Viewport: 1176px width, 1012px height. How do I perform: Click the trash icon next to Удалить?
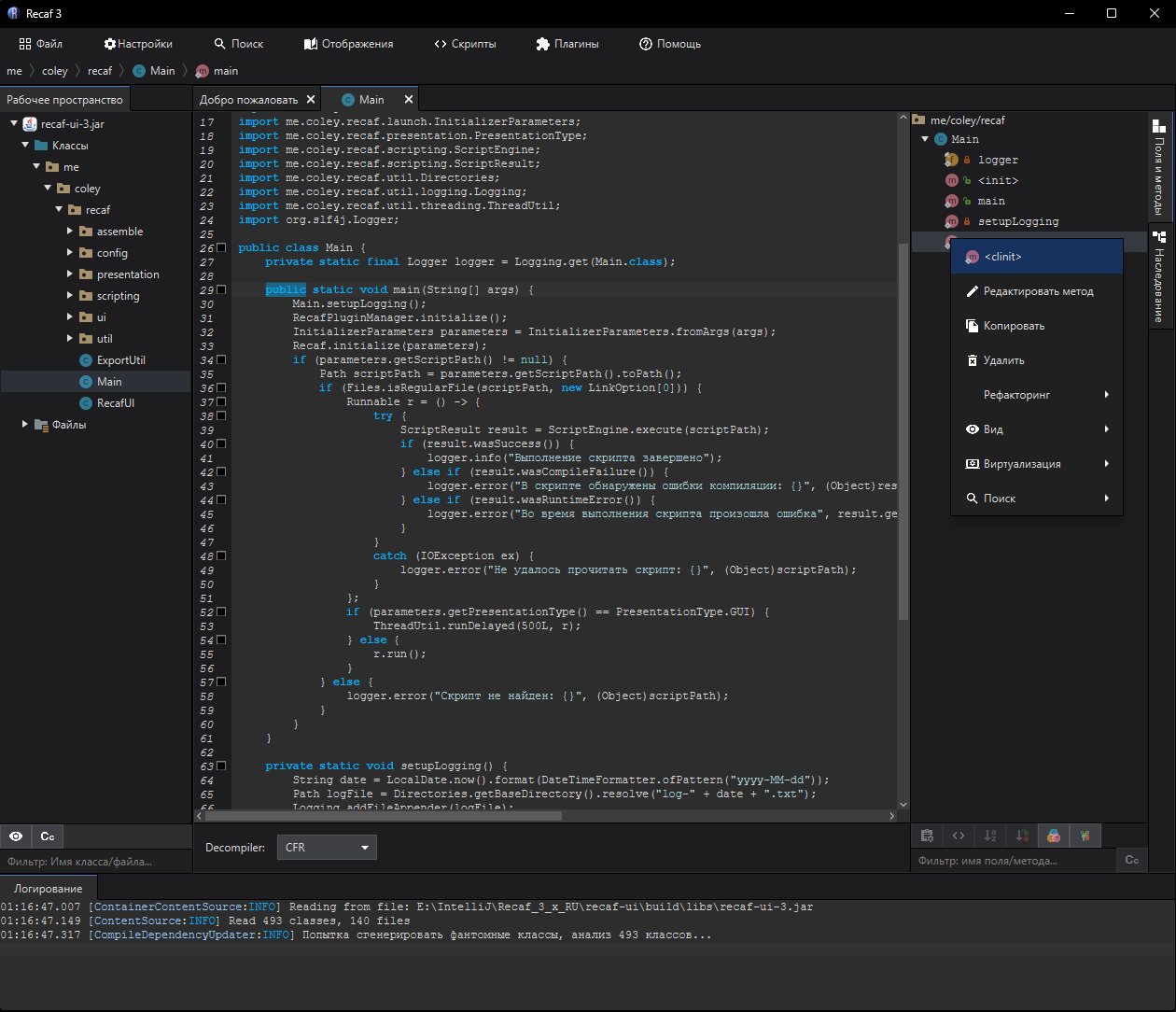click(x=973, y=360)
